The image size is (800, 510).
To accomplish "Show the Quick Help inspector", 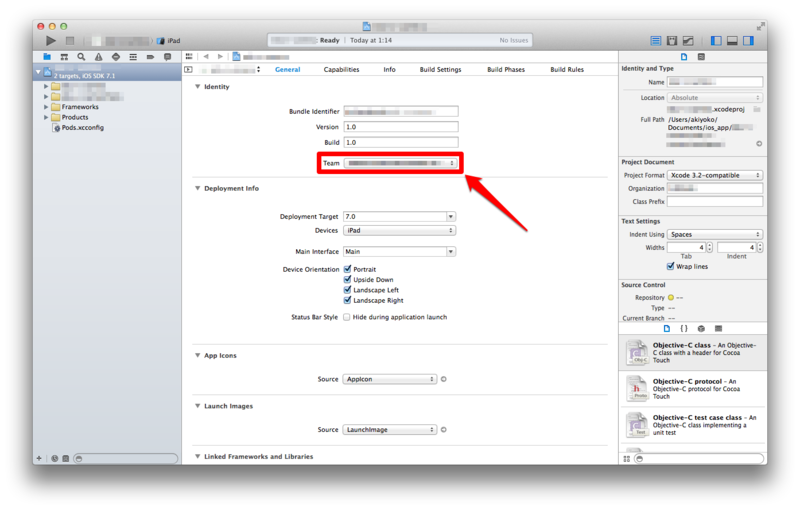I will pos(701,57).
